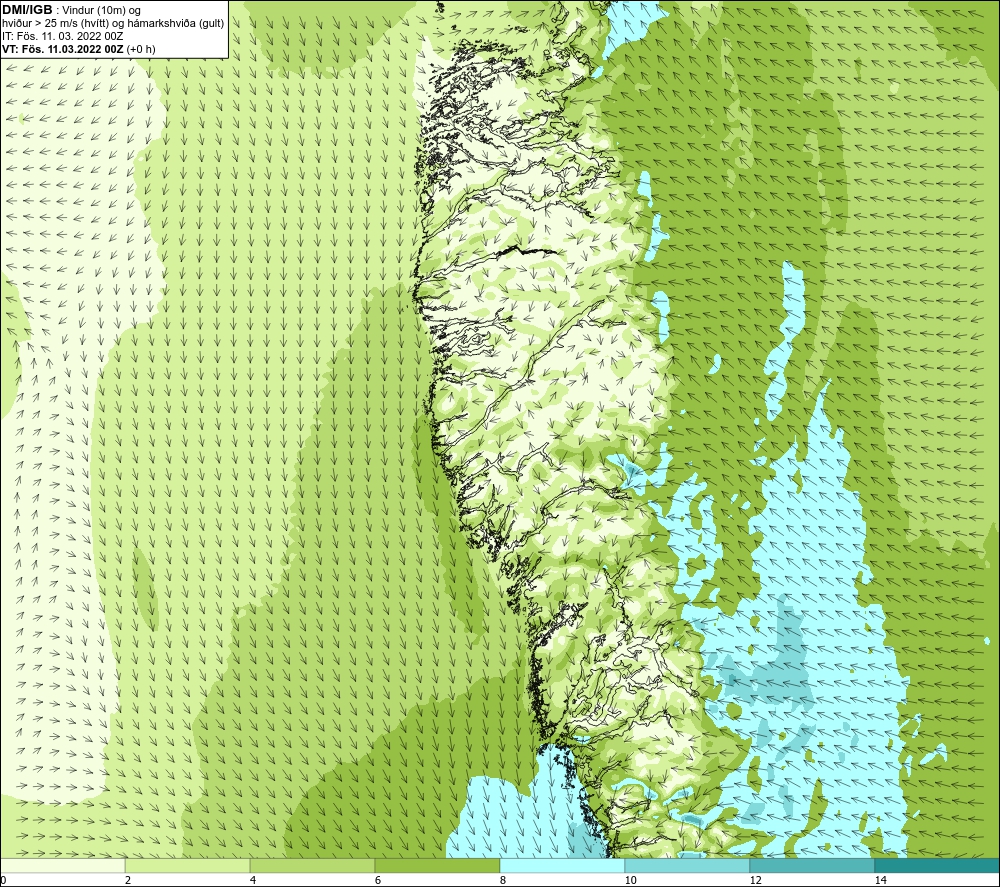Click the 10–12 m/s cyan legend swatch
1000x887 pixels.
pyautogui.click(x=688, y=865)
